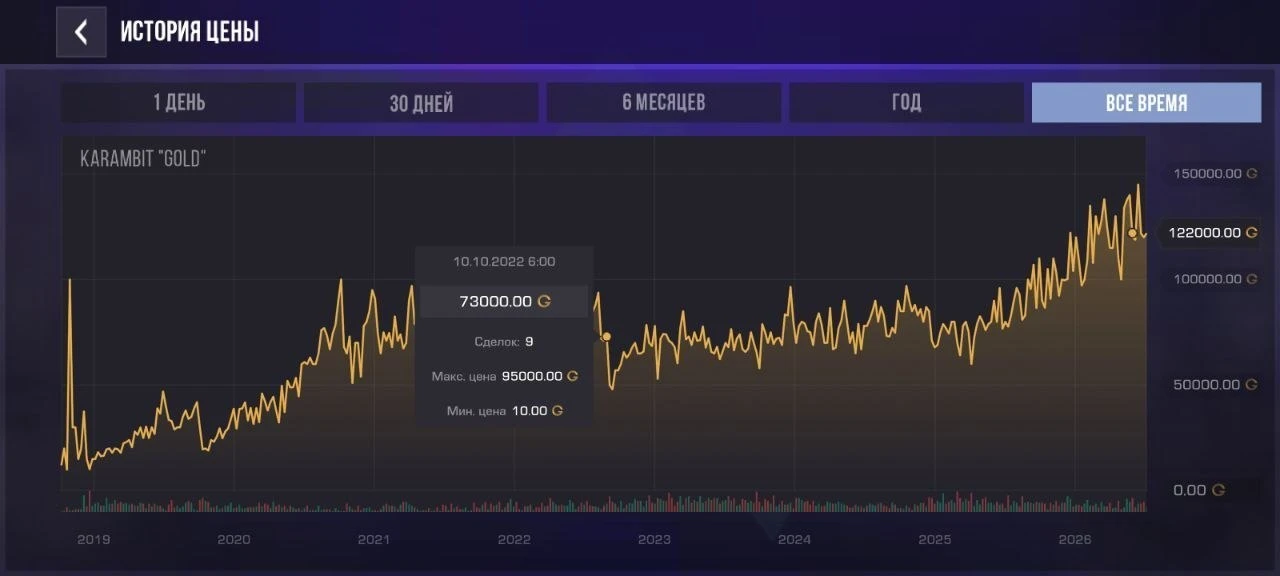Click the ИСТОРИЯ ЦЕНЫ header title
The height and width of the screenshot is (576, 1280).
tap(190, 32)
